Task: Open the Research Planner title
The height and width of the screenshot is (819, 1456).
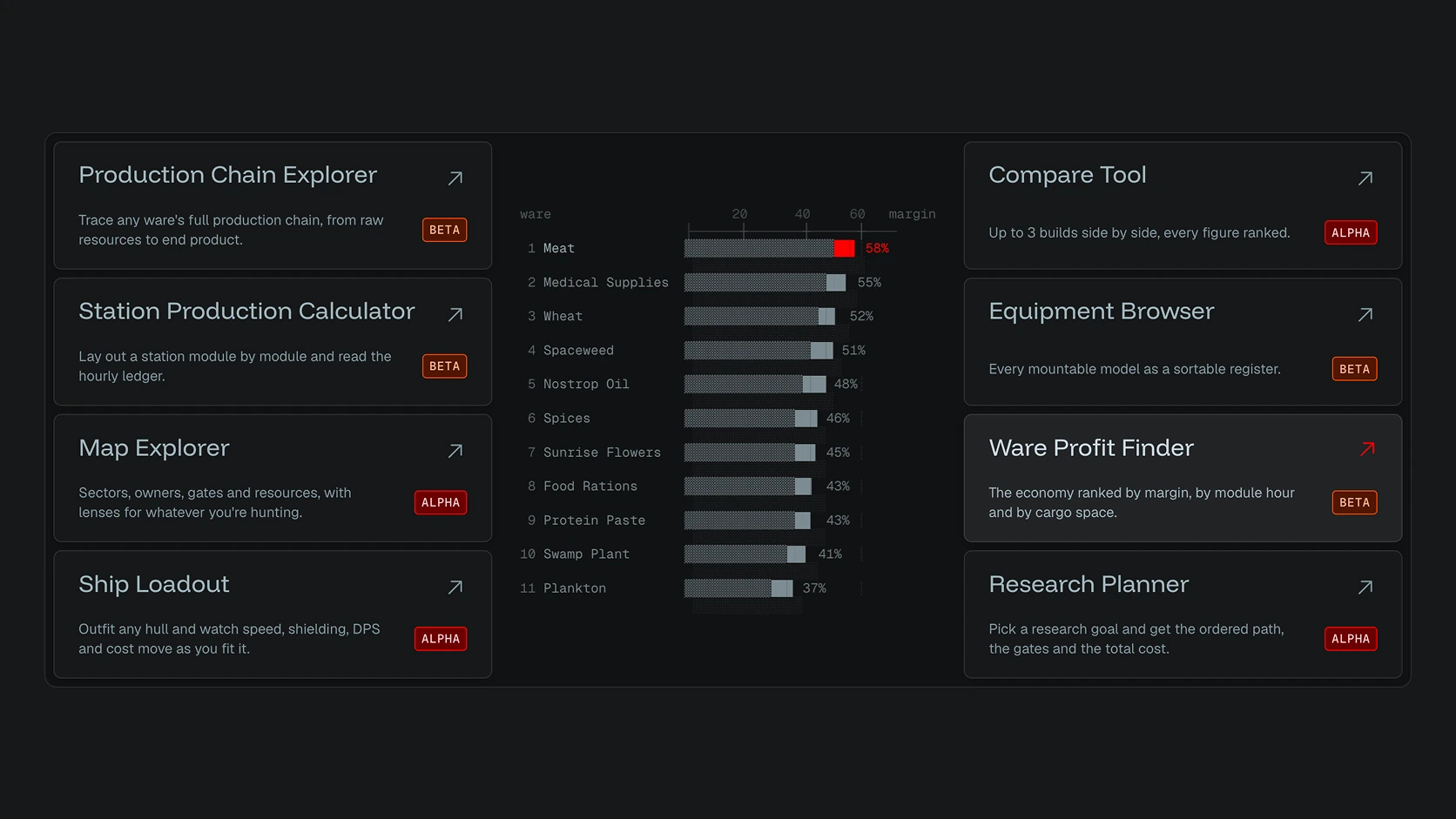Action: pos(1089,584)
